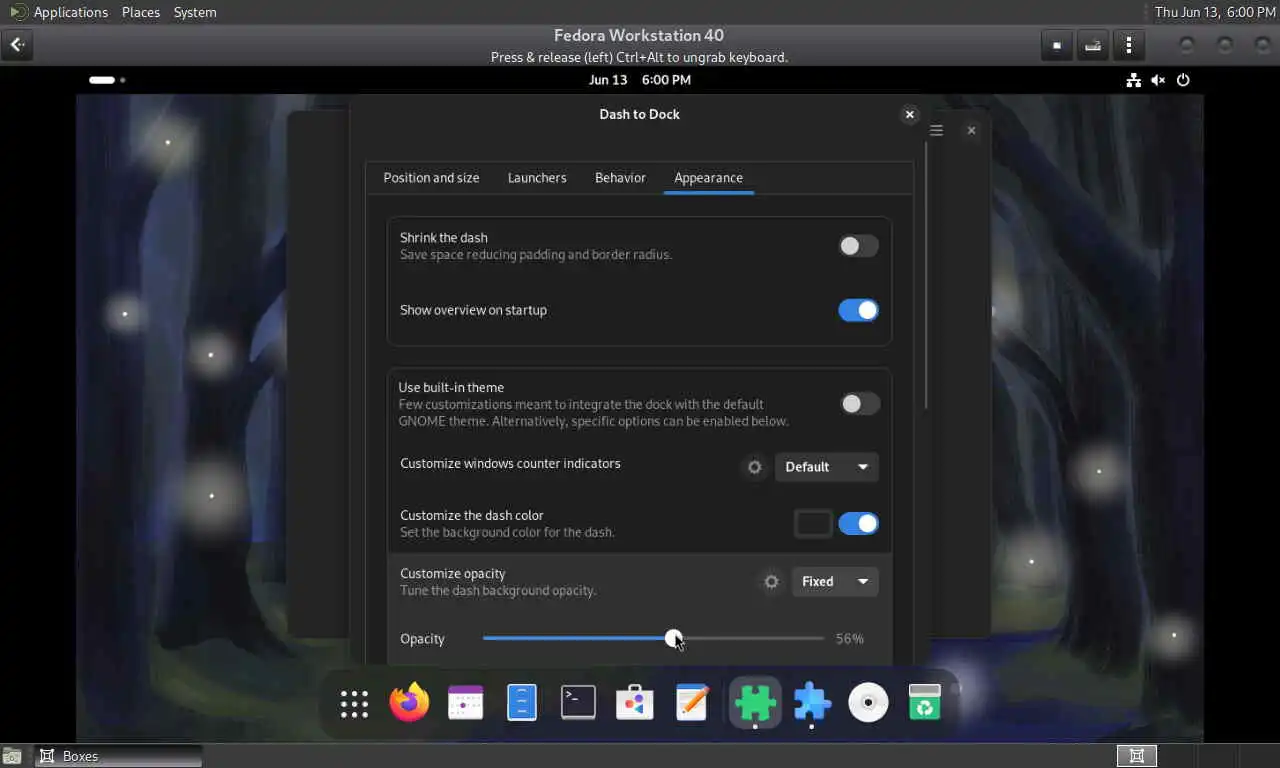Enable the Use built-in theme switch
Viewport: 1280px width, 768px height.
coord(859,404)
